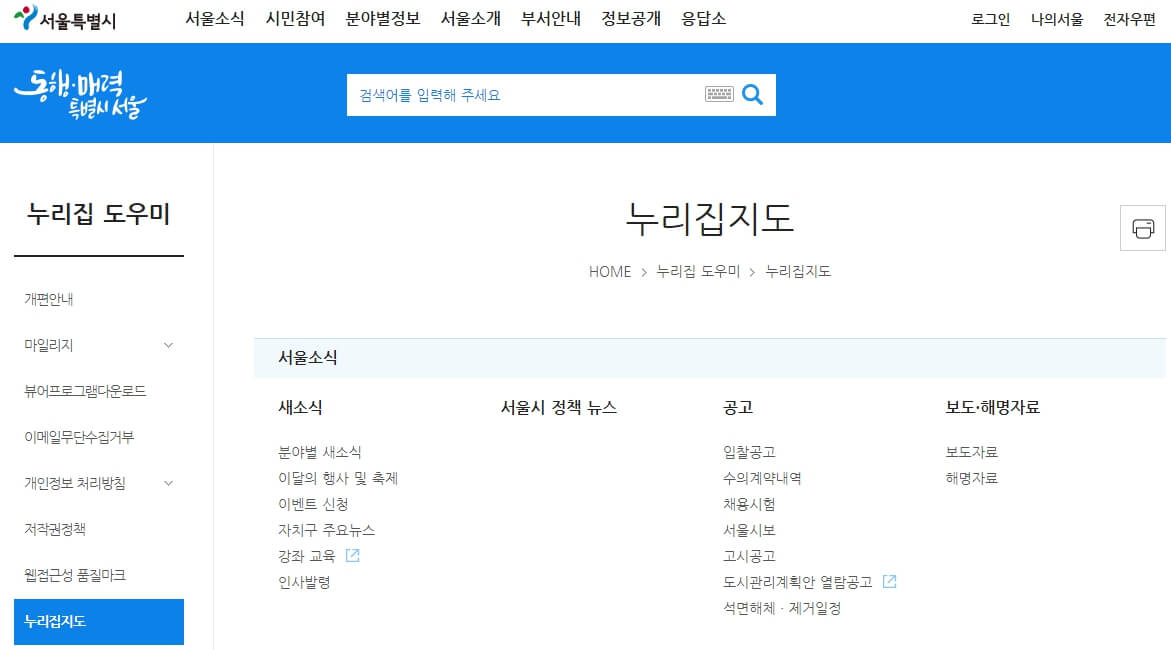This screenshot has height=650, width=1171.
Task: Open the 시민참여 menu
Action: click(x=293, y=17)
